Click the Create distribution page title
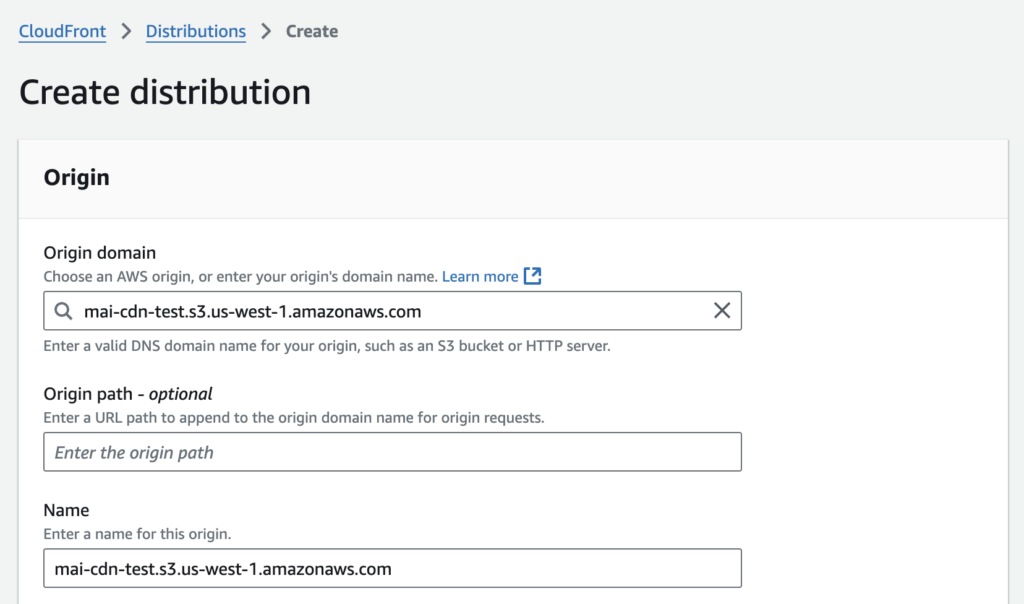1024x604 pixels. [x=165, y=92]
